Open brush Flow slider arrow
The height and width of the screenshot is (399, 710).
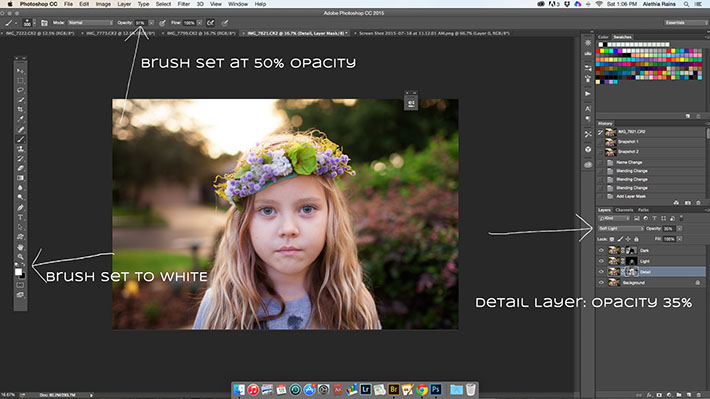click(200, 23)
